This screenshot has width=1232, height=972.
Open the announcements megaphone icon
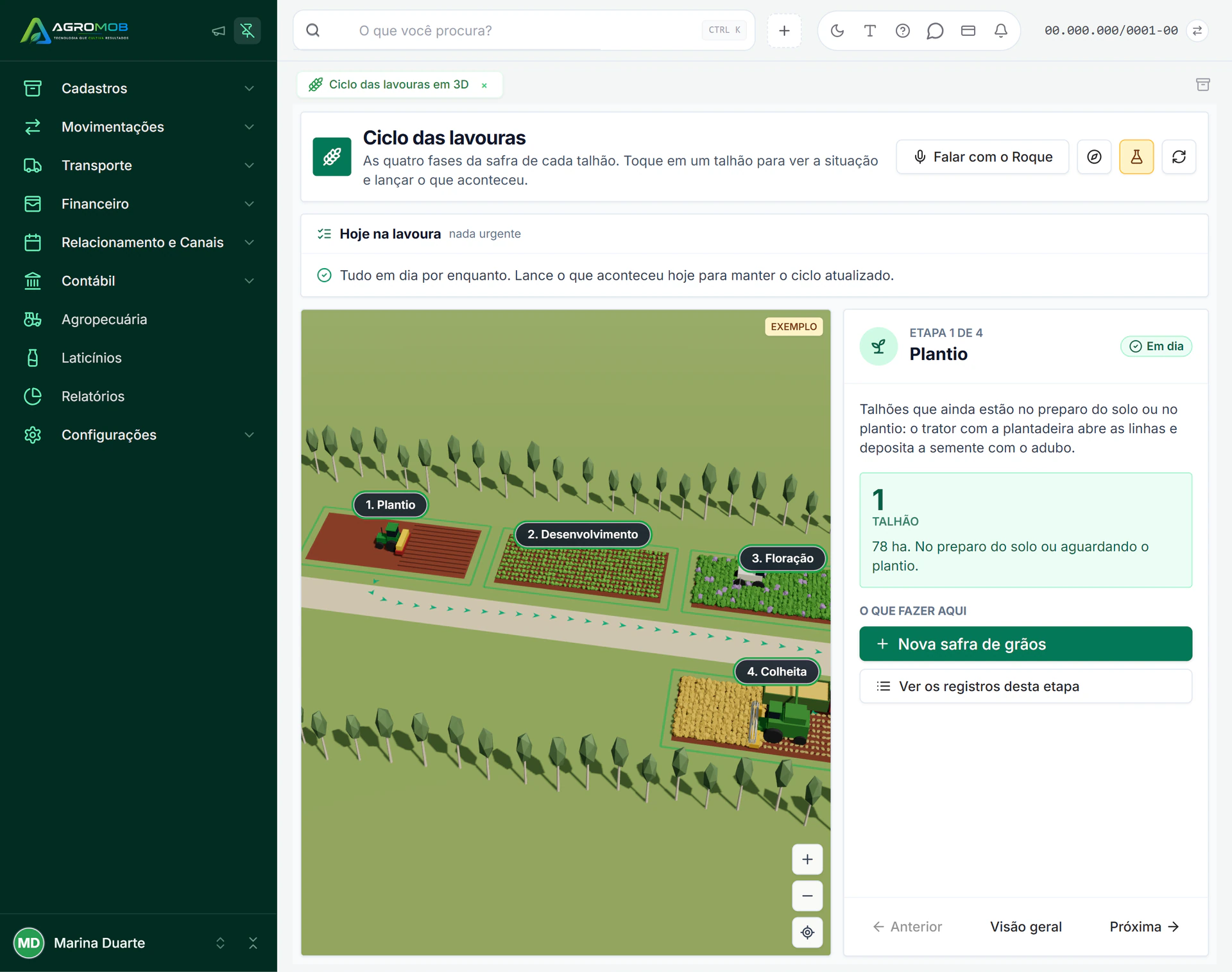point(218,31)
